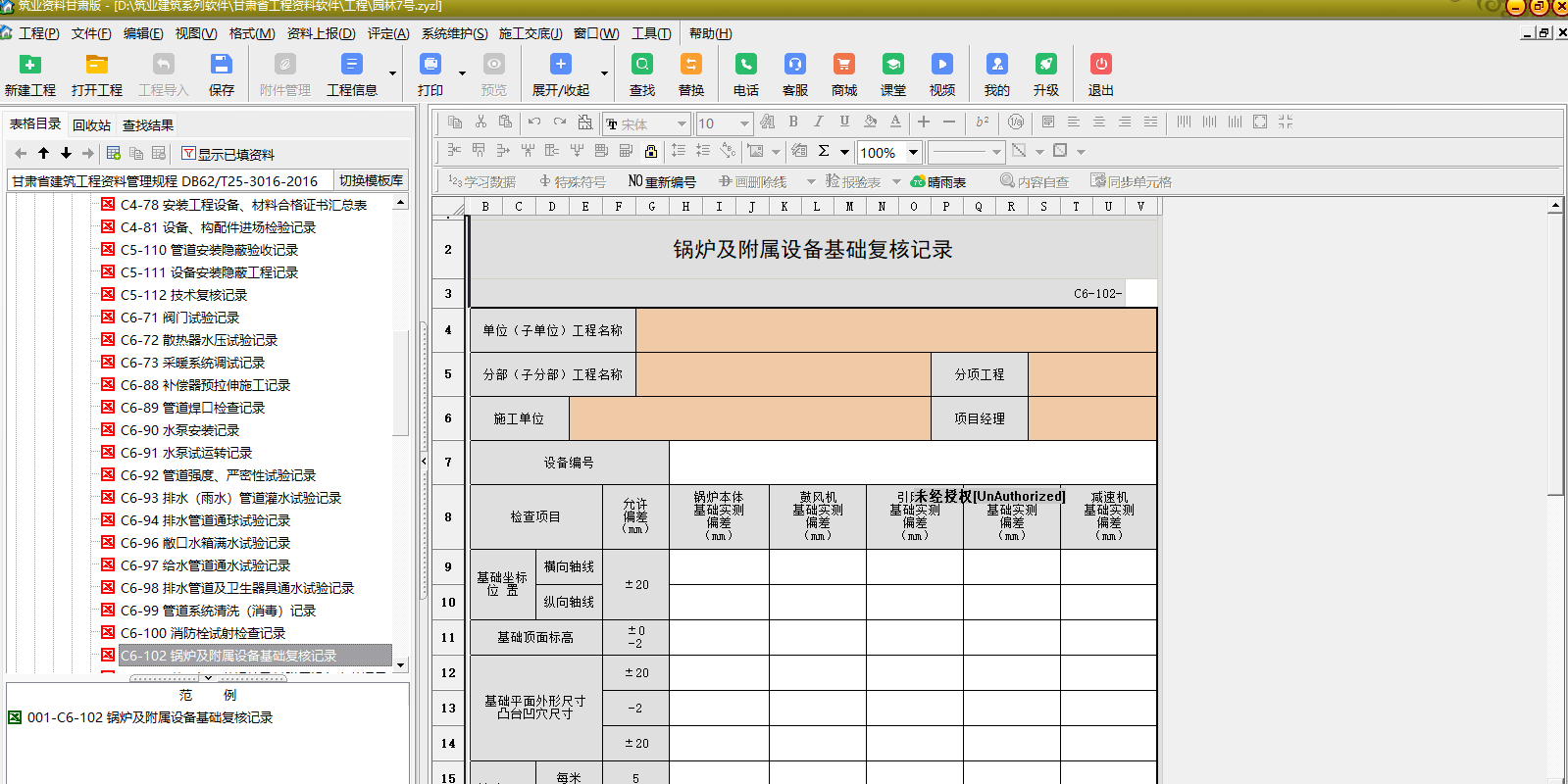Open the sum function dropdown arrow

844,152
